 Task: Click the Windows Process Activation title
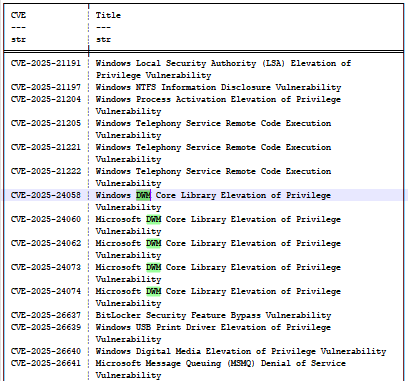pyautogui.click(x=218, y=105)
